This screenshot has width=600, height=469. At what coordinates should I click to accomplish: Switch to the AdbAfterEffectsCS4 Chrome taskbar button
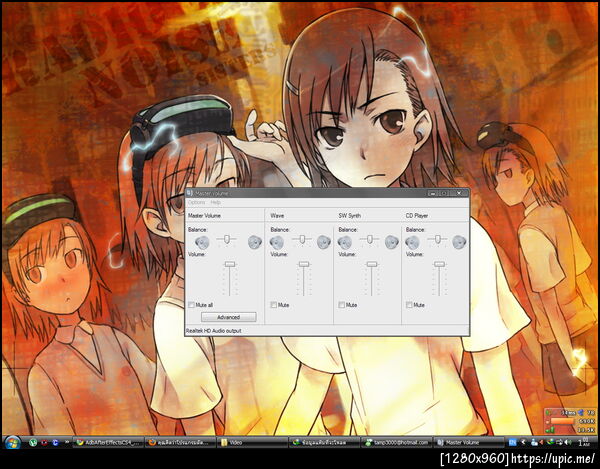point(108,443)
